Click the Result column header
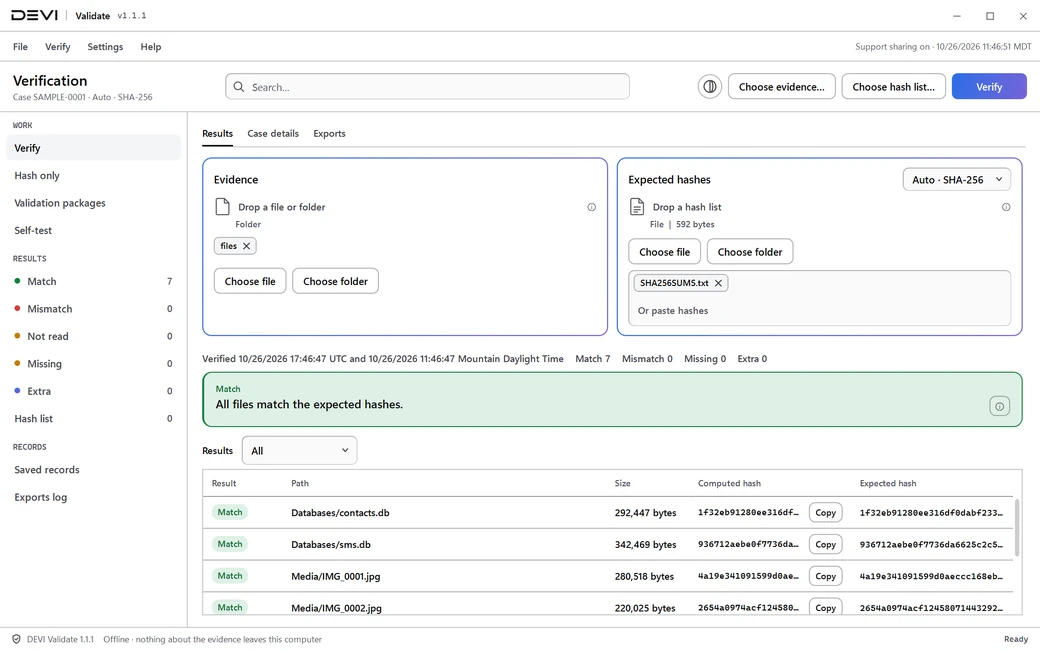This screenshot has width=1040, height=650. click(x=224, y=484)
